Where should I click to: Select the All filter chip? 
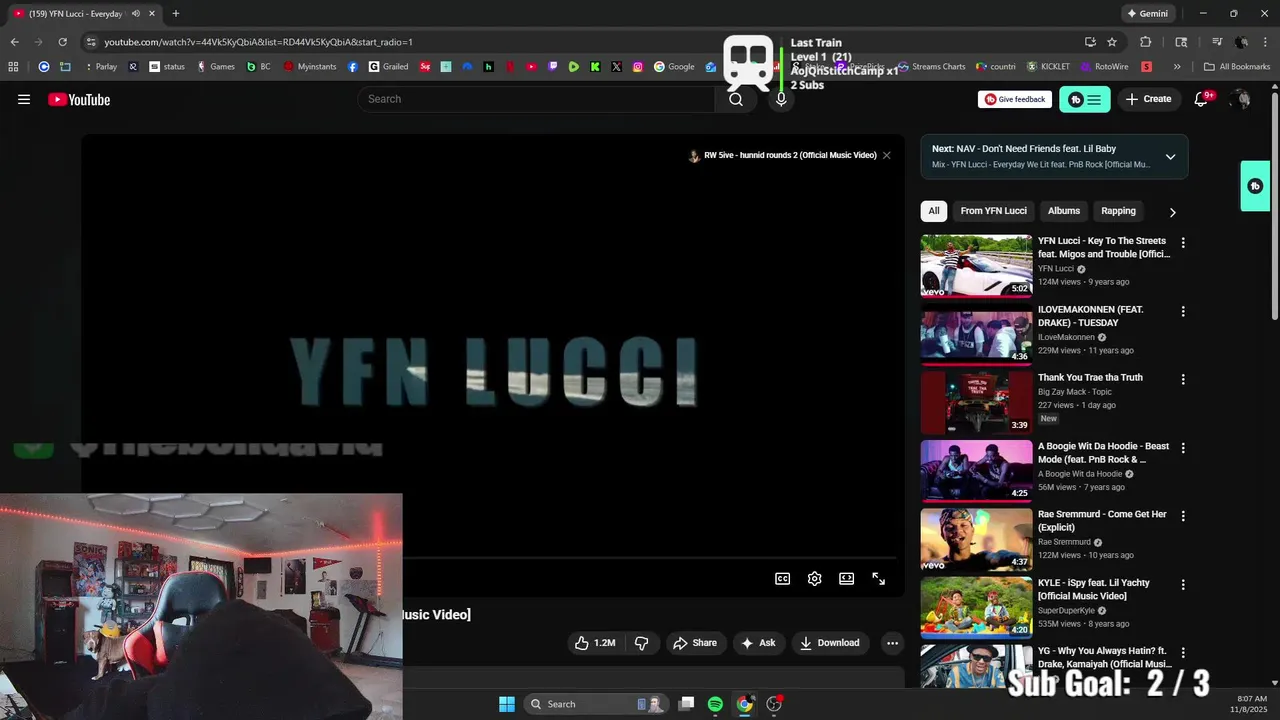click(934, 211)
